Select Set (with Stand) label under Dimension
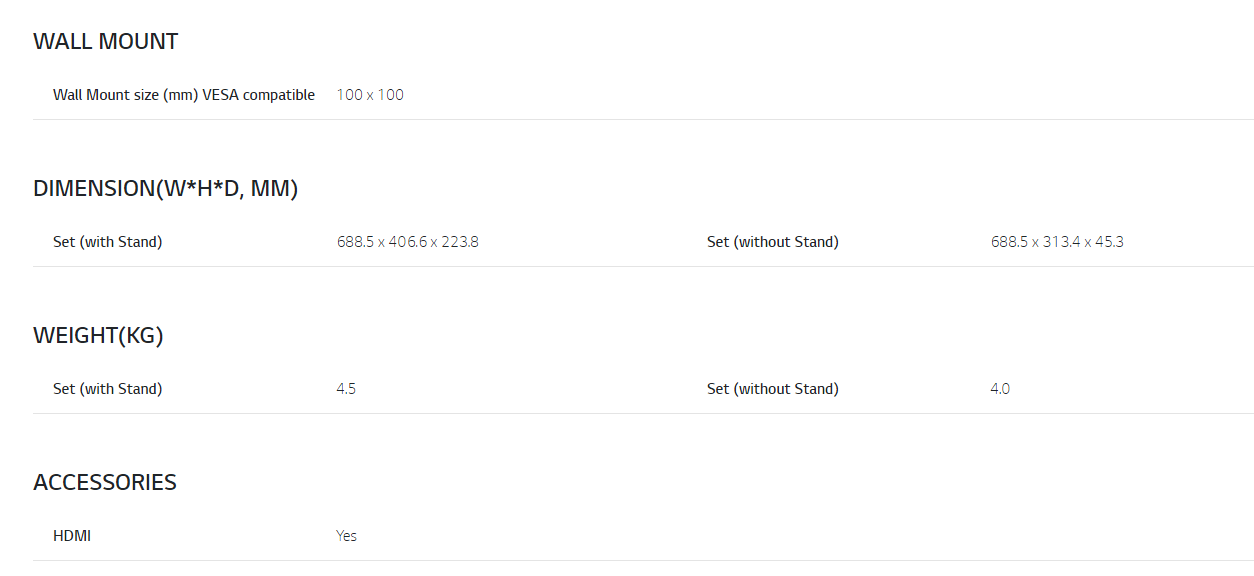 tap(107, 242)
